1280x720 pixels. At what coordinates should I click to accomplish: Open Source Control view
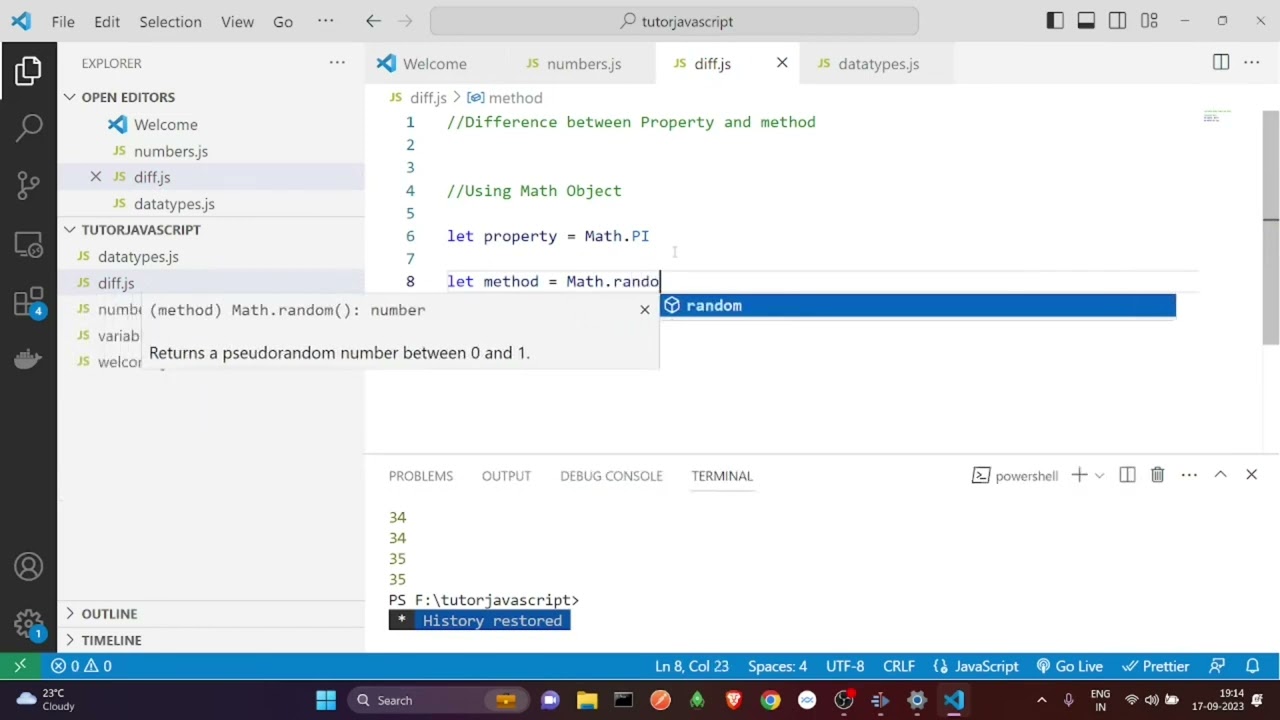pos(28,185)
